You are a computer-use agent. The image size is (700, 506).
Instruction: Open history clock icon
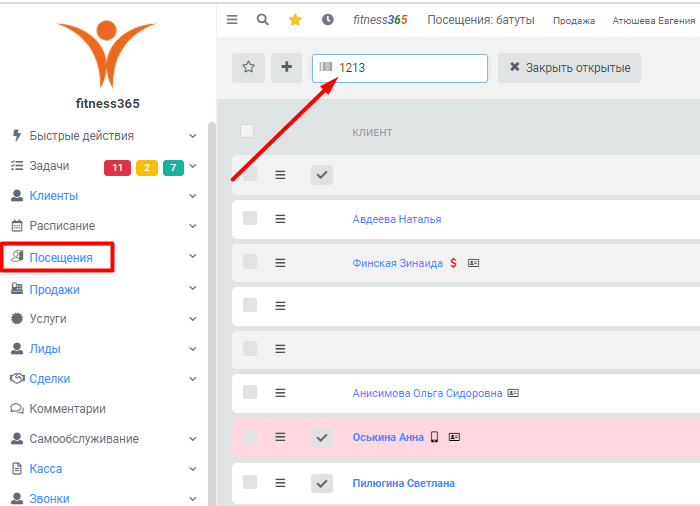tap(328, 20)
